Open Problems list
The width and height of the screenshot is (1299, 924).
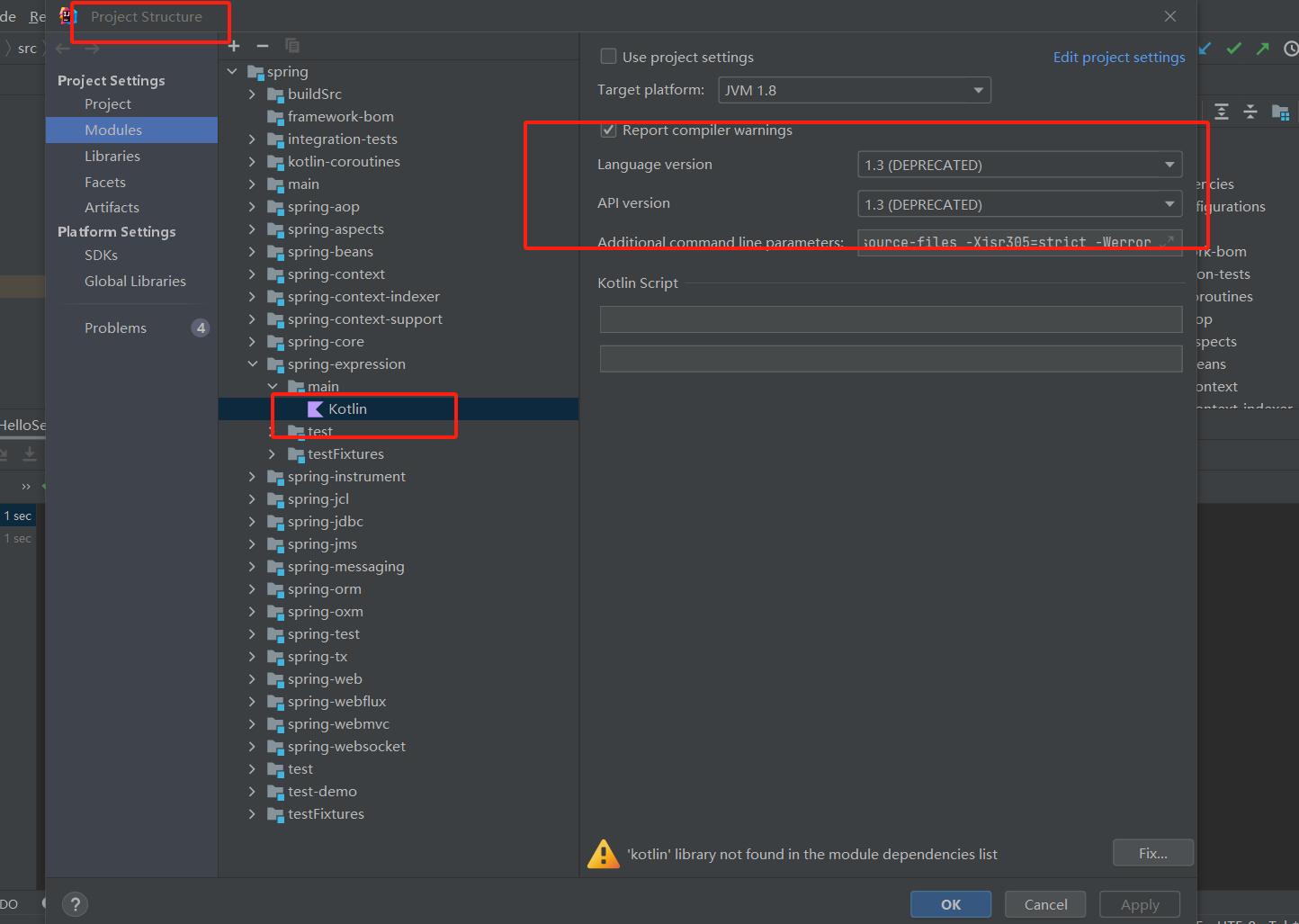coord(115,328)
